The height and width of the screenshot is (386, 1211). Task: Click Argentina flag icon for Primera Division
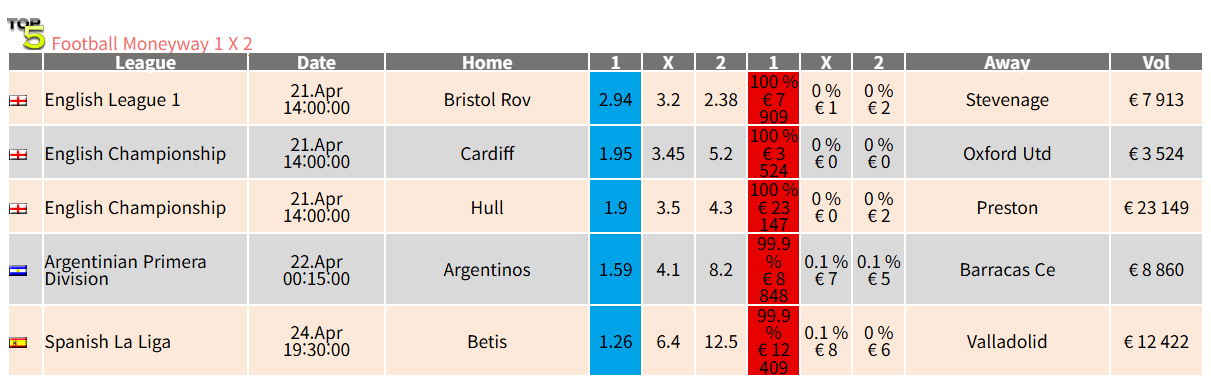pos(18,270)
